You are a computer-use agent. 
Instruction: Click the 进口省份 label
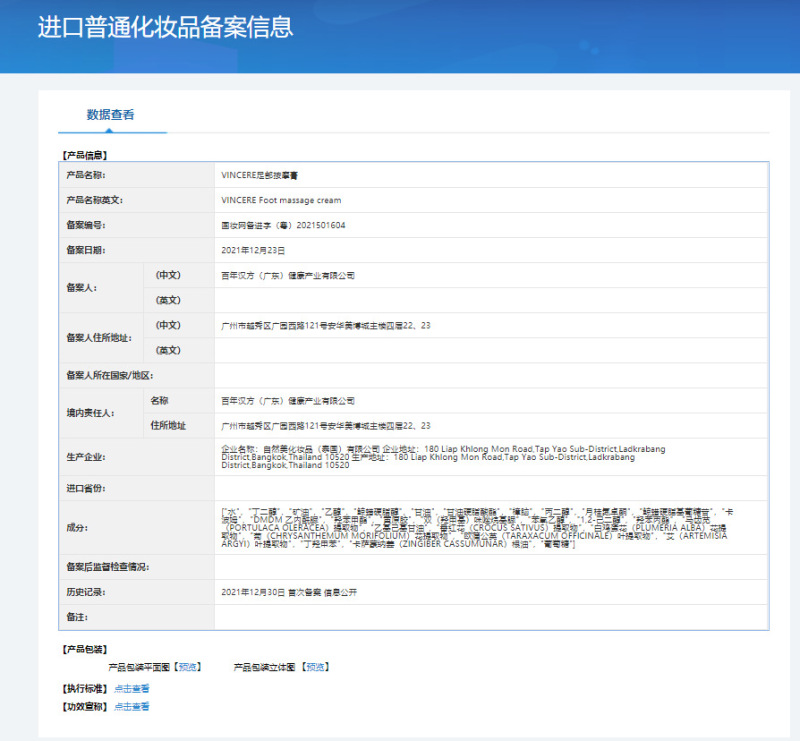click(86, 488)
